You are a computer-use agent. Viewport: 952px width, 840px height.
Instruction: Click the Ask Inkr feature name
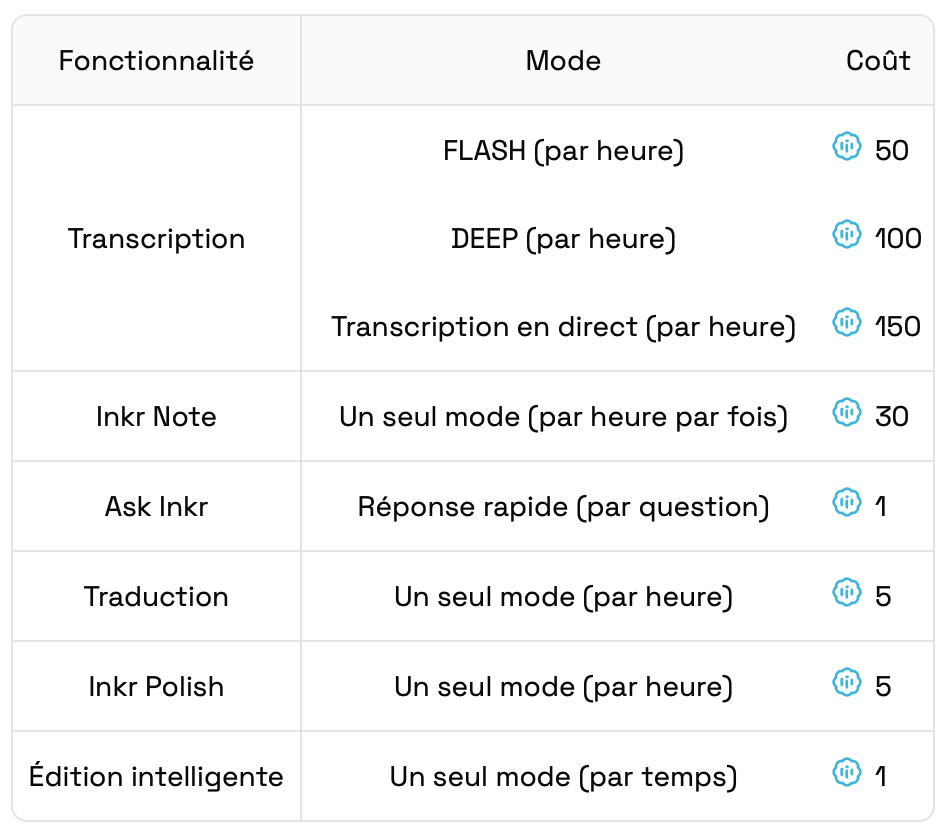coord(156,506)
